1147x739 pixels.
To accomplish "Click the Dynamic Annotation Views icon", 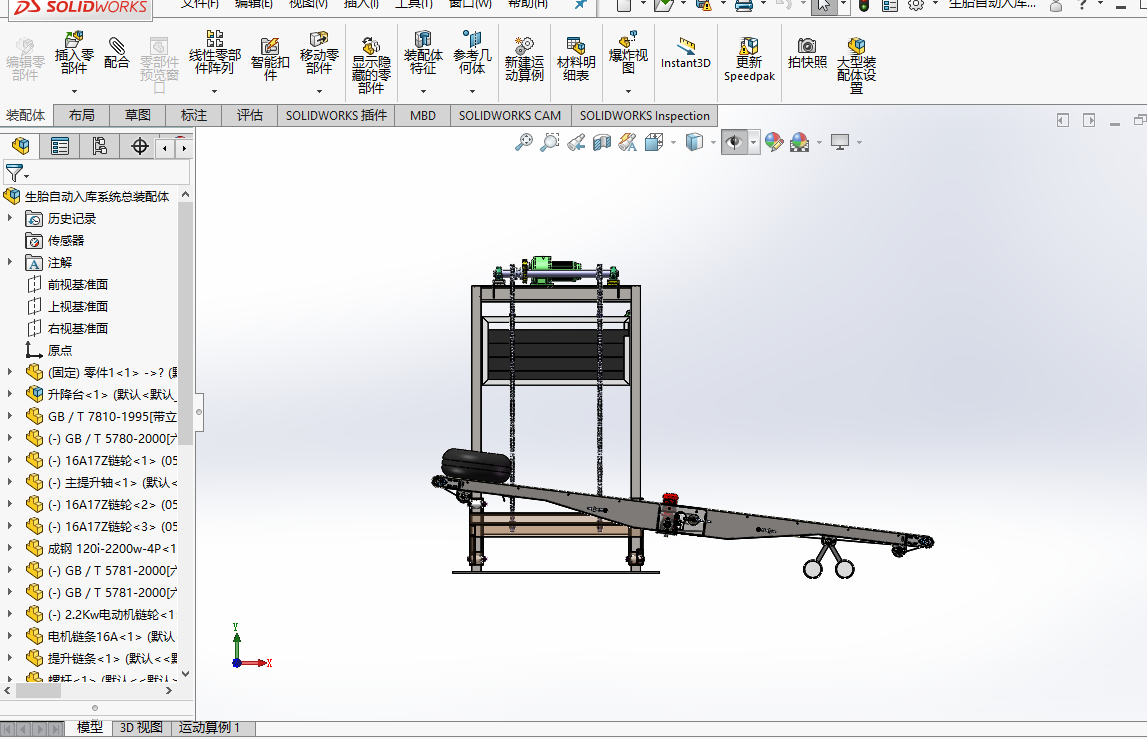I will 628,142.
